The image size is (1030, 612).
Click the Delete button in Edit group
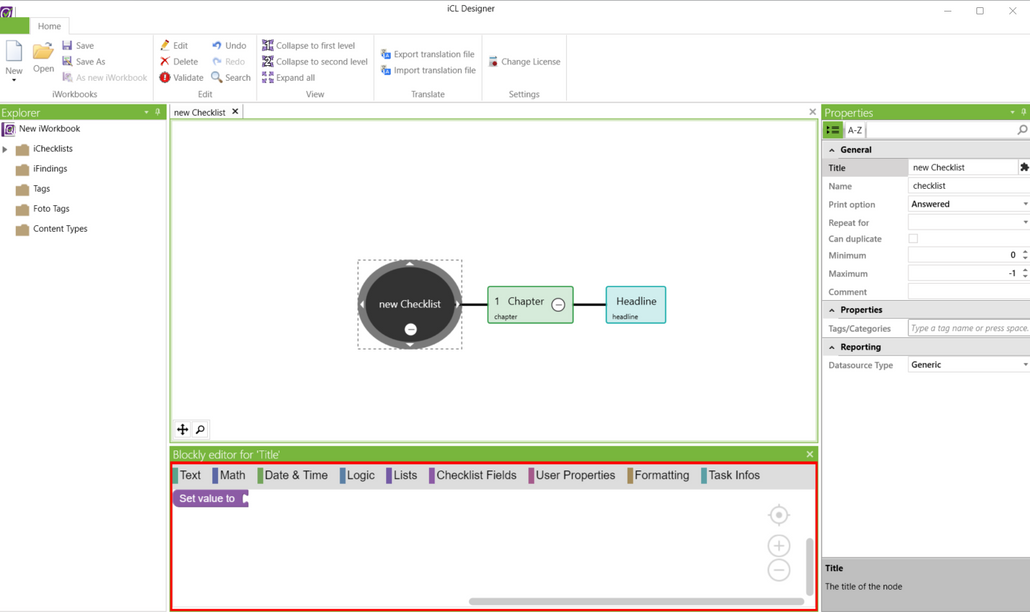pyautogui.click(x=179, y=62)
